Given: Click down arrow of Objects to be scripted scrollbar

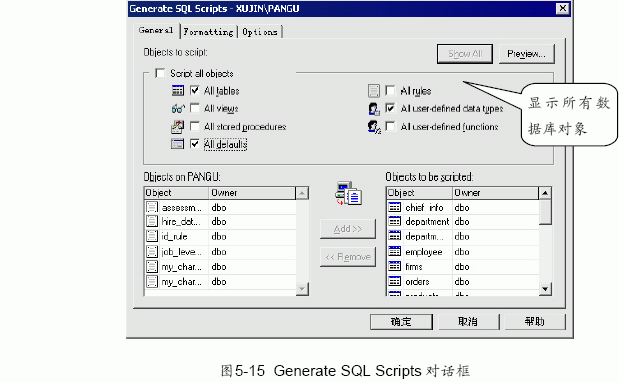Looking at the screenshot, I should (545, 289).
